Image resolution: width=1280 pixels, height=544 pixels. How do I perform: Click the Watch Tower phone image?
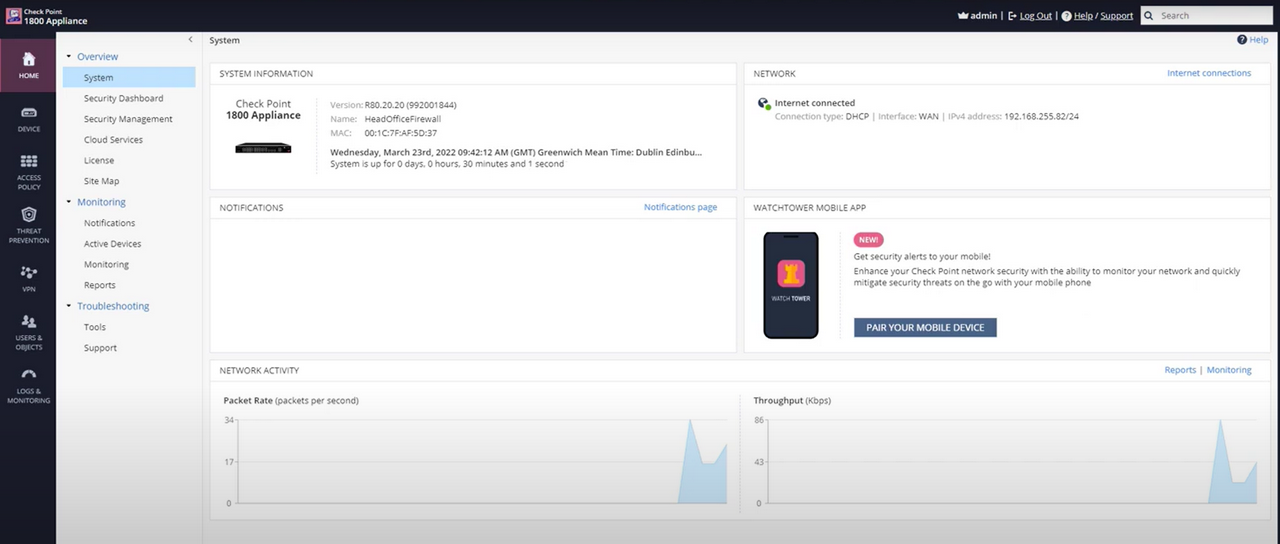pos(791,285)
